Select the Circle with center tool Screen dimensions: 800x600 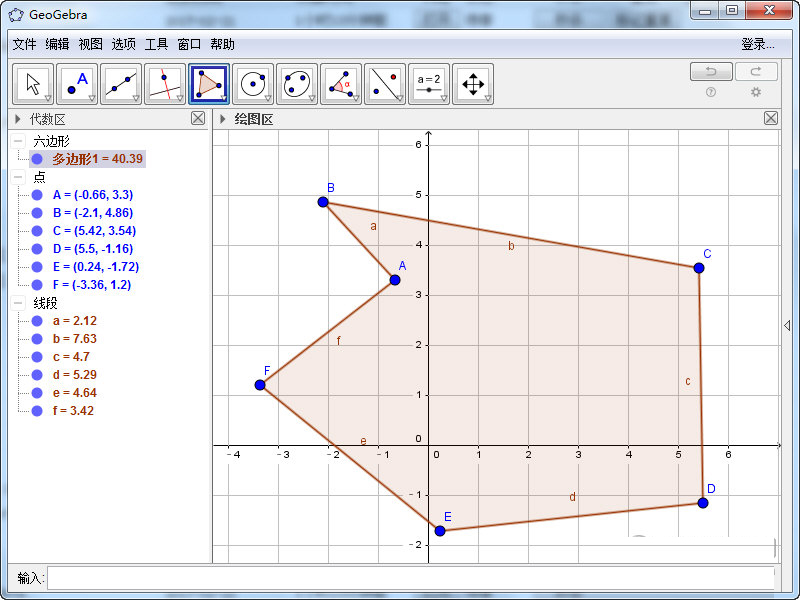tap(253, 84)
